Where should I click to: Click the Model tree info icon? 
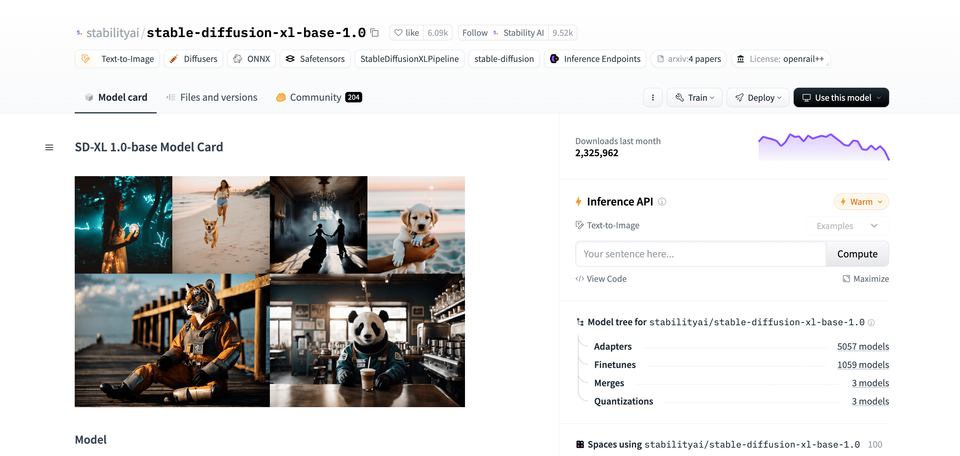871,323
